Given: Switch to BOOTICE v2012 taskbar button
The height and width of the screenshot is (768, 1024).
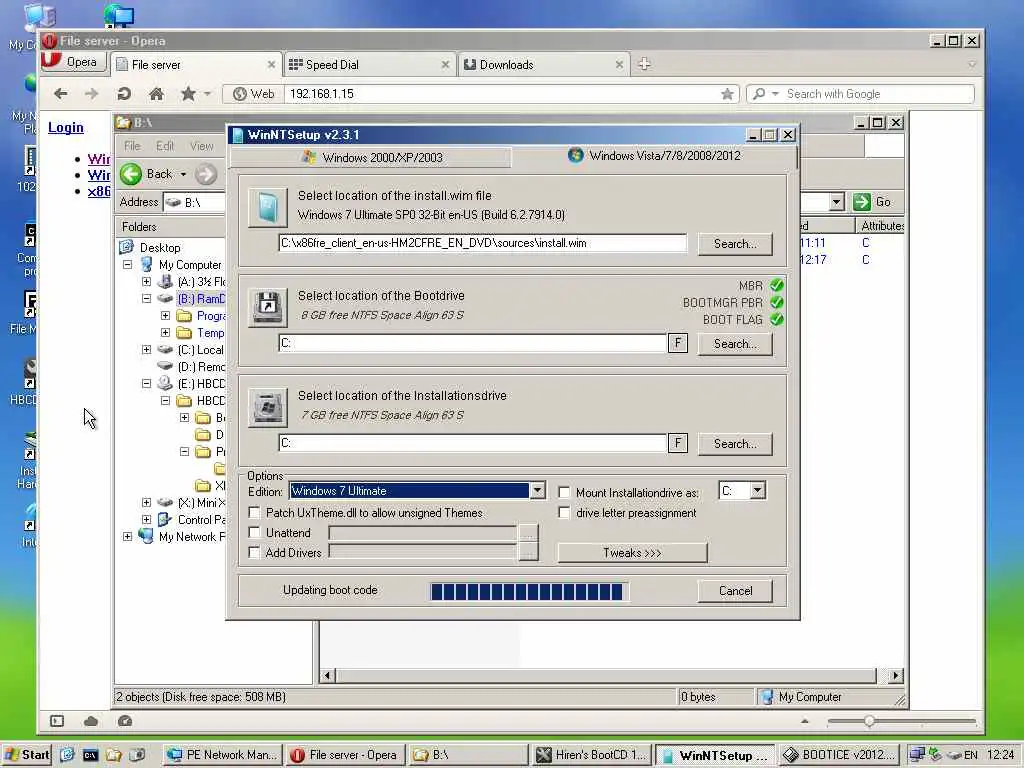Looking at the screenshot, I should tap(839, 755).
